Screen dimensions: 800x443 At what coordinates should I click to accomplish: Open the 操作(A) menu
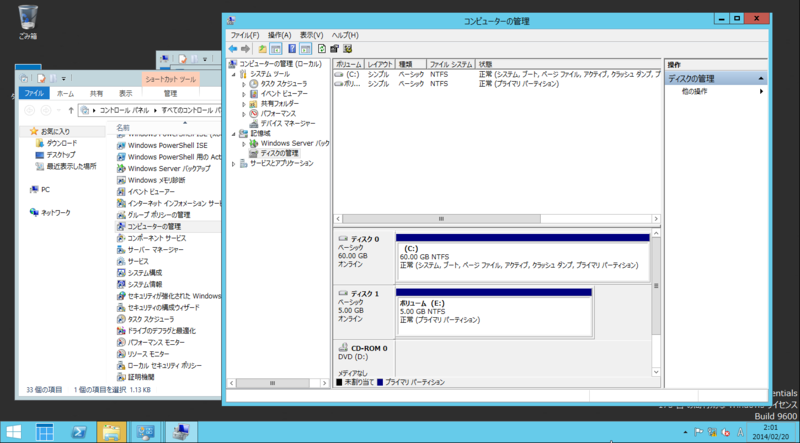coord(280,35)
